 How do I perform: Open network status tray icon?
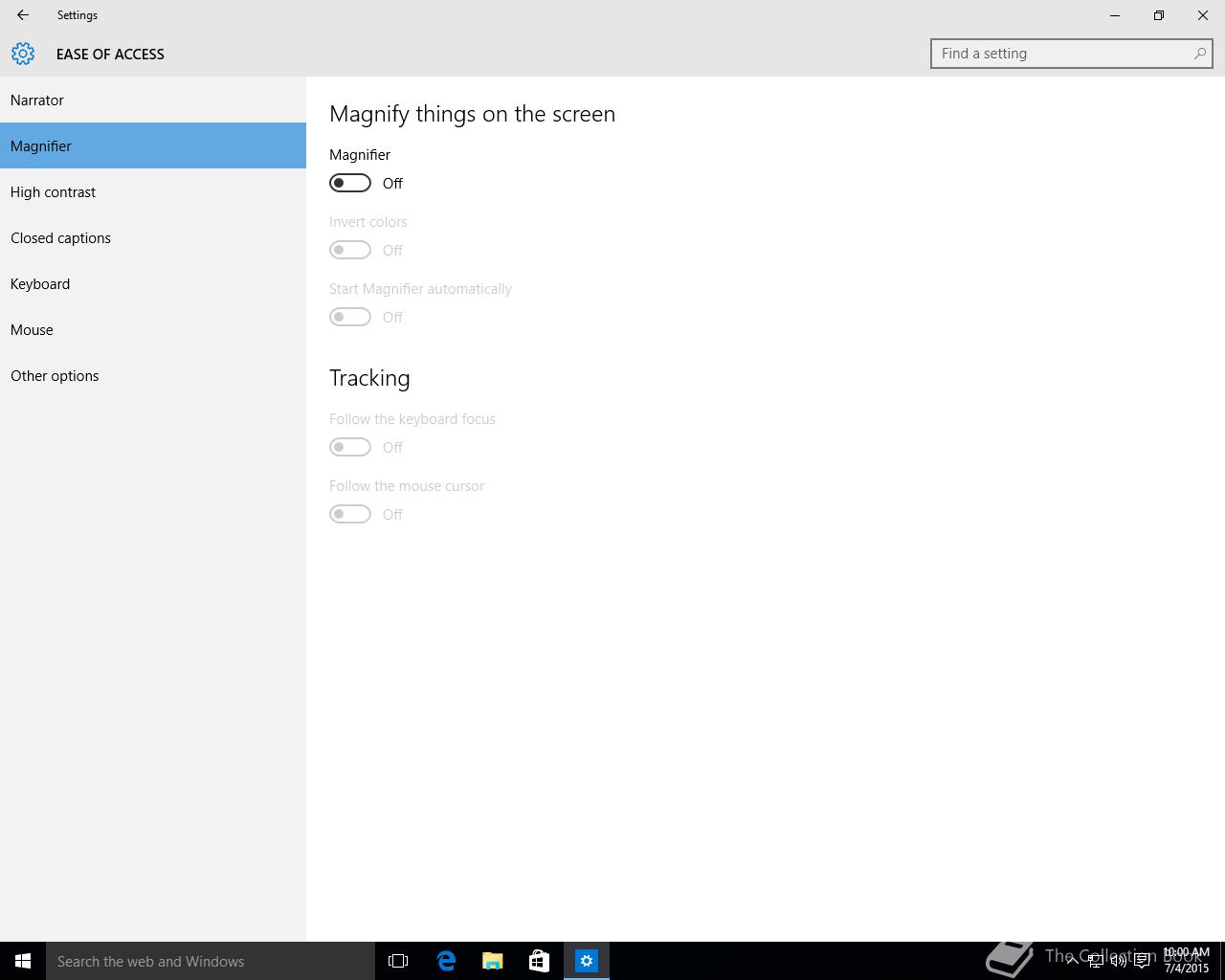pyautogui.click(x=1095, y=961)
